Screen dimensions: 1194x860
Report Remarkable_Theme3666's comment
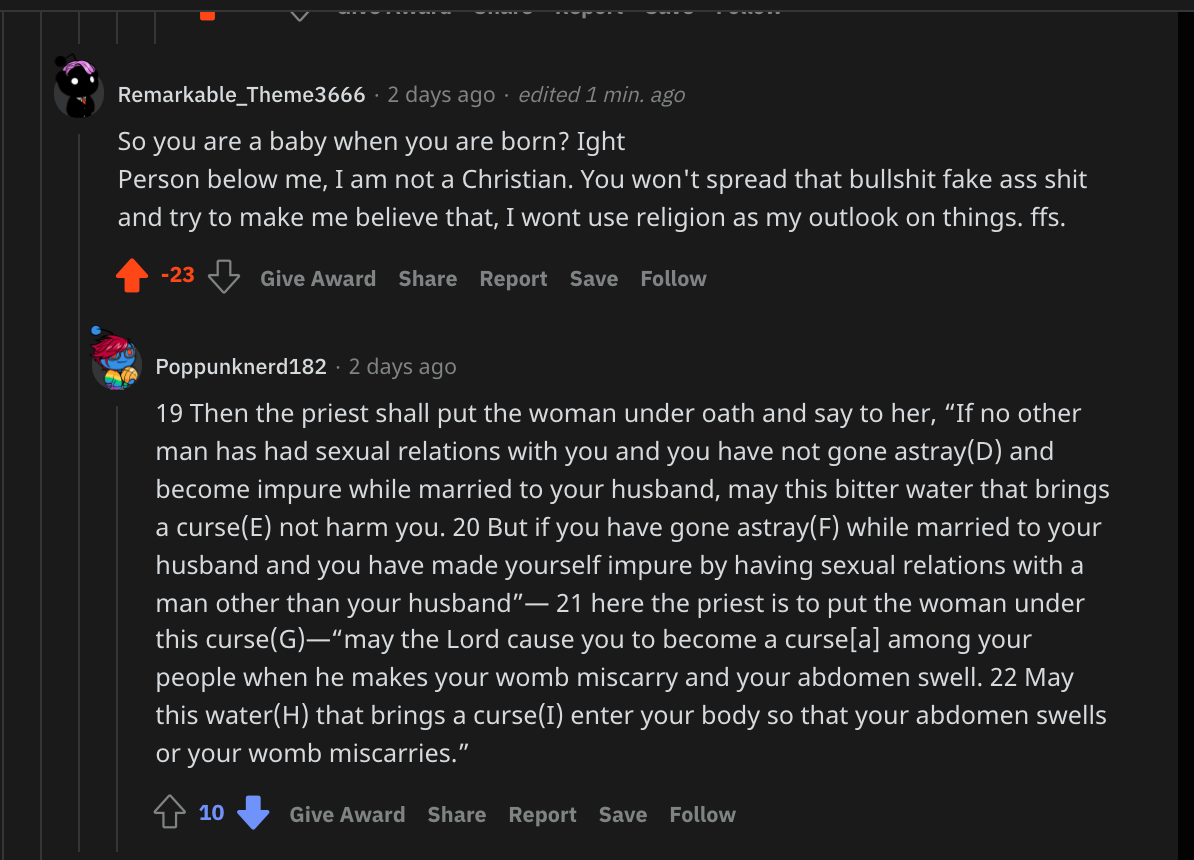coord(513,279)
